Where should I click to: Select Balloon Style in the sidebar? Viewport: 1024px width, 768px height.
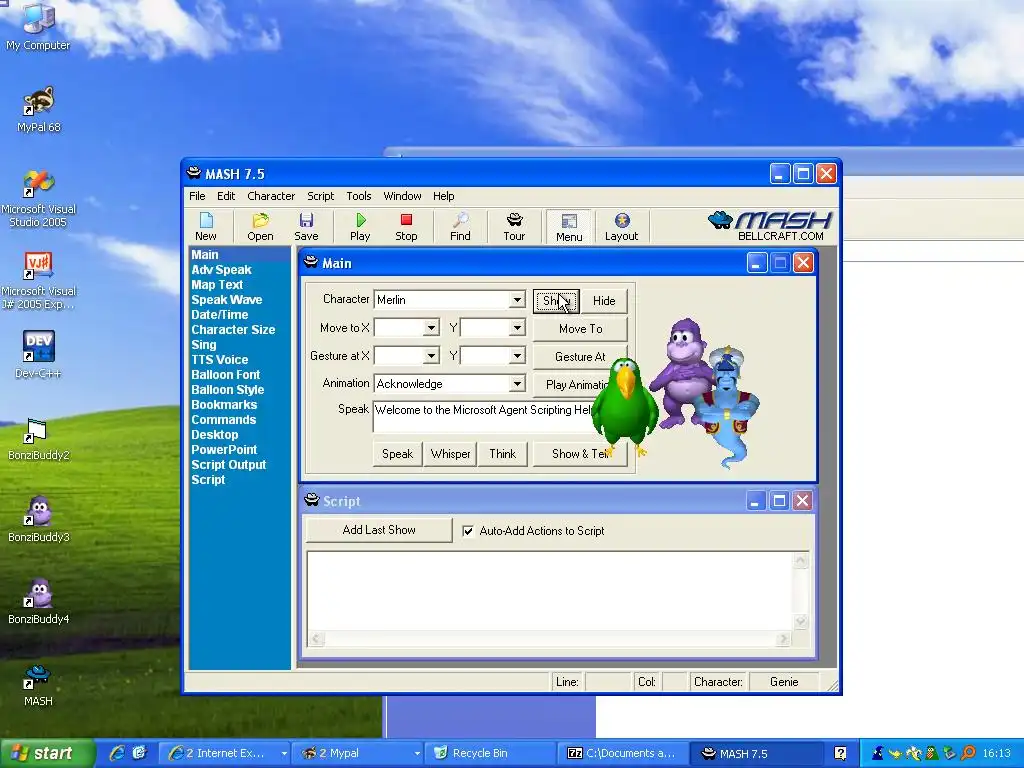[228, 390]
